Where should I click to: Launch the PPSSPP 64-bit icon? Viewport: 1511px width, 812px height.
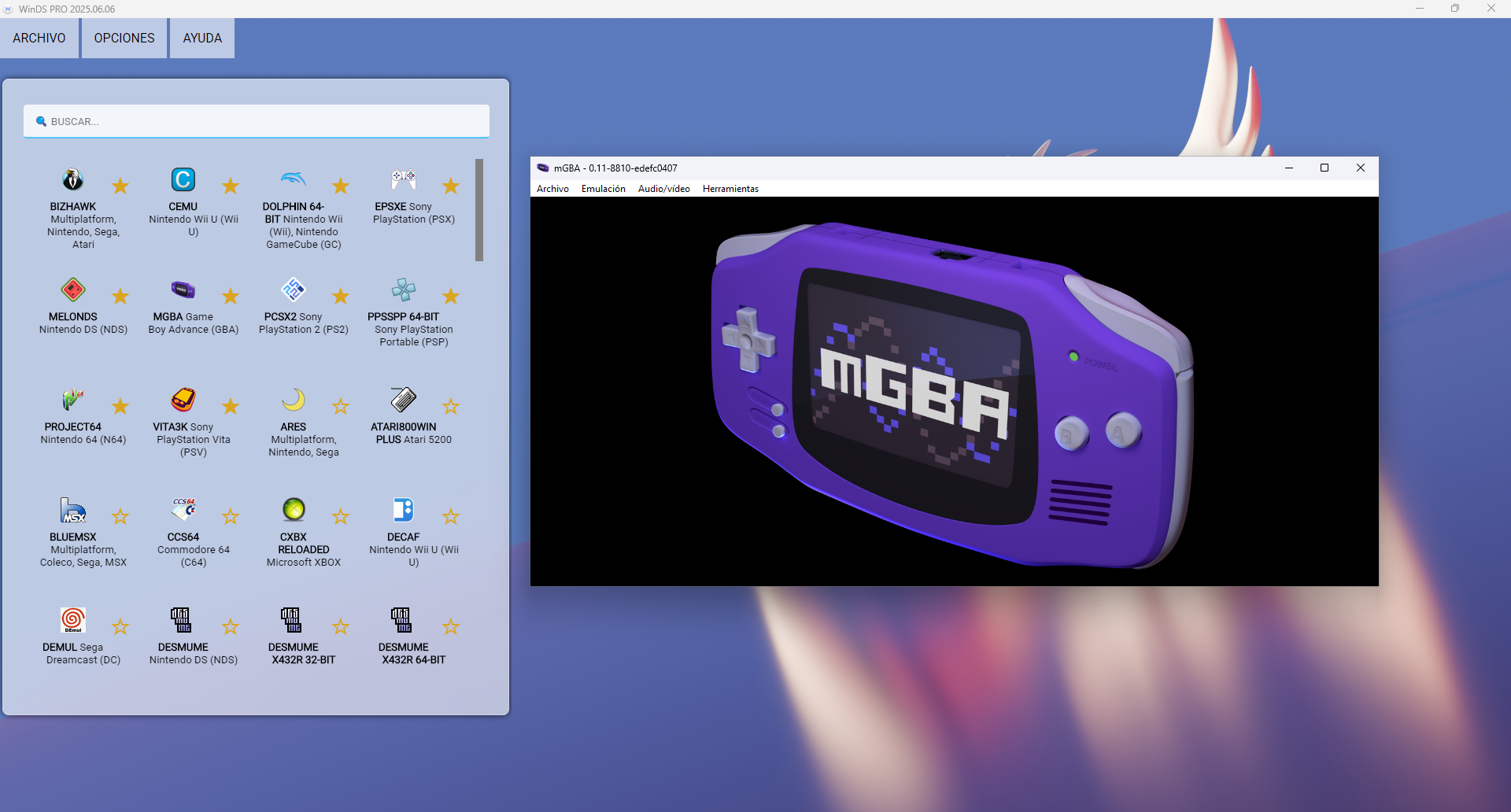click(x=404, y=290)
